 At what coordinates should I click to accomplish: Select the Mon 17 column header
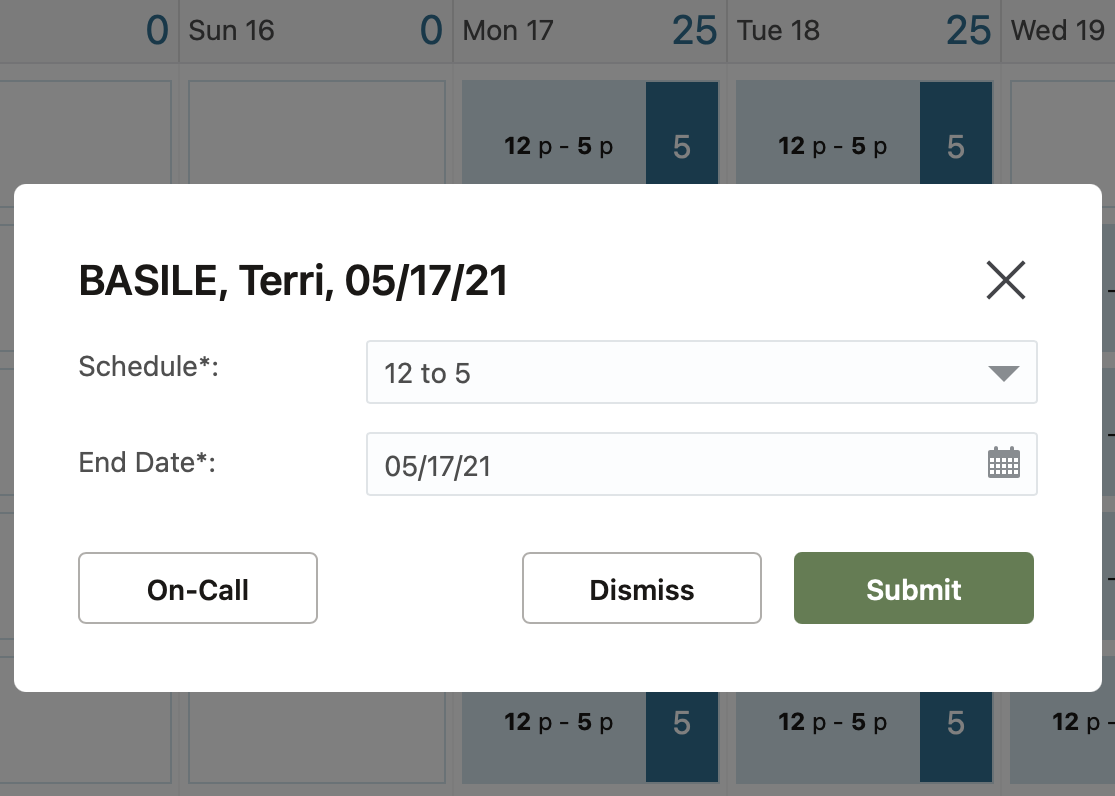coord(507,31)
